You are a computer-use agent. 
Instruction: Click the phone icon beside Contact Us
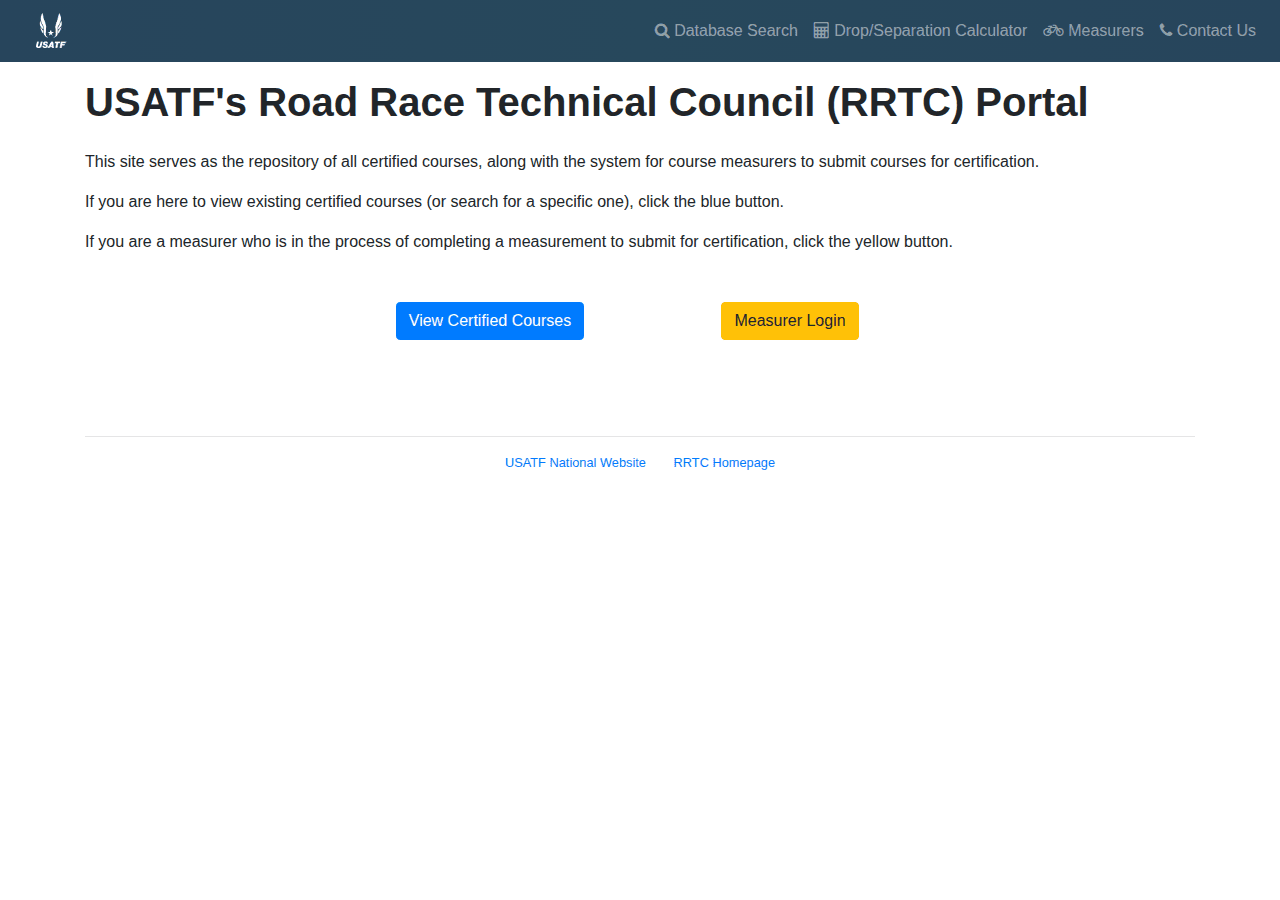coord(1166,30)
